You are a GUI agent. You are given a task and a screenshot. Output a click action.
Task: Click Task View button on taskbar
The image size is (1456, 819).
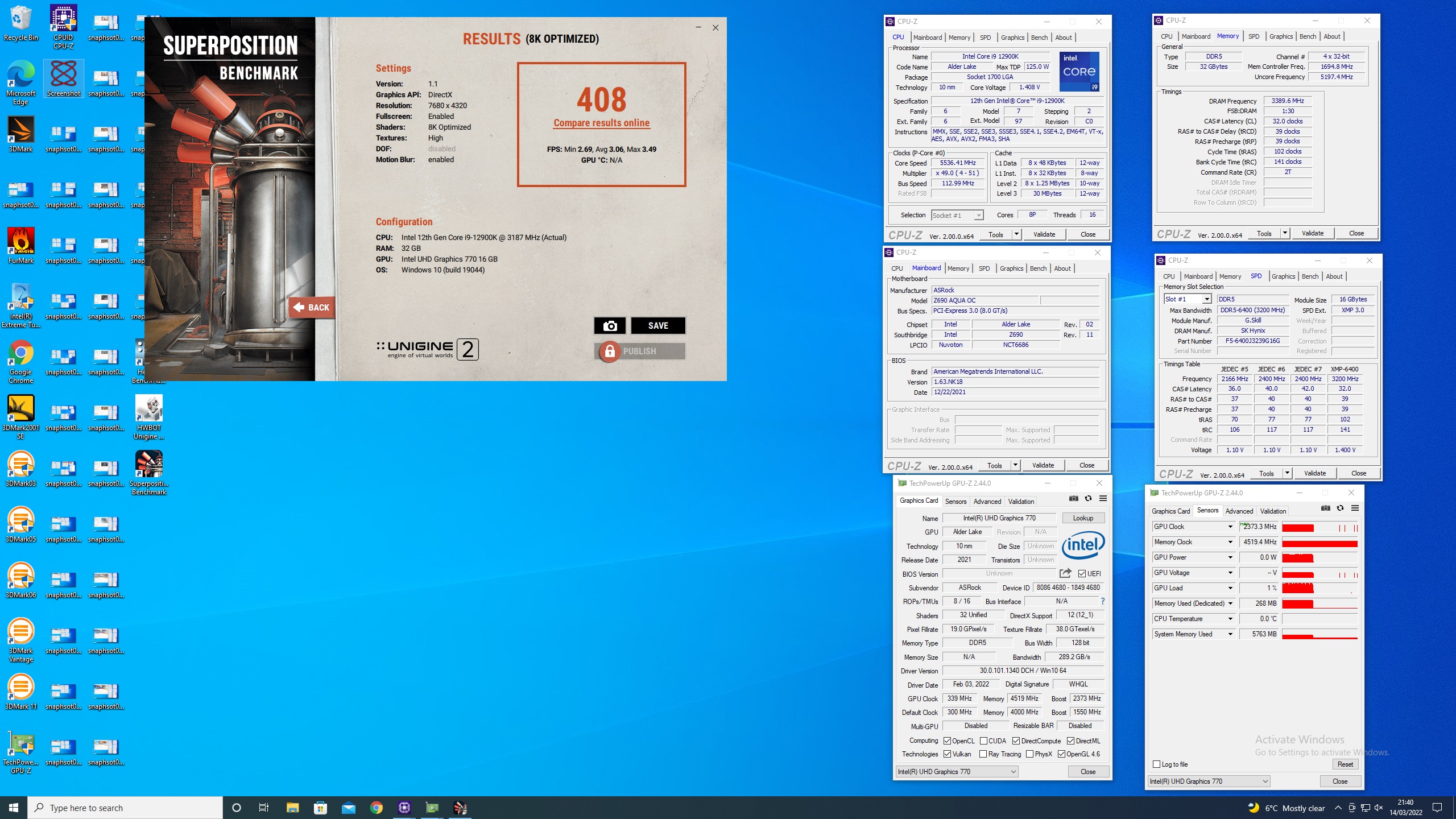pyautogui.click(x=264, y=808)
